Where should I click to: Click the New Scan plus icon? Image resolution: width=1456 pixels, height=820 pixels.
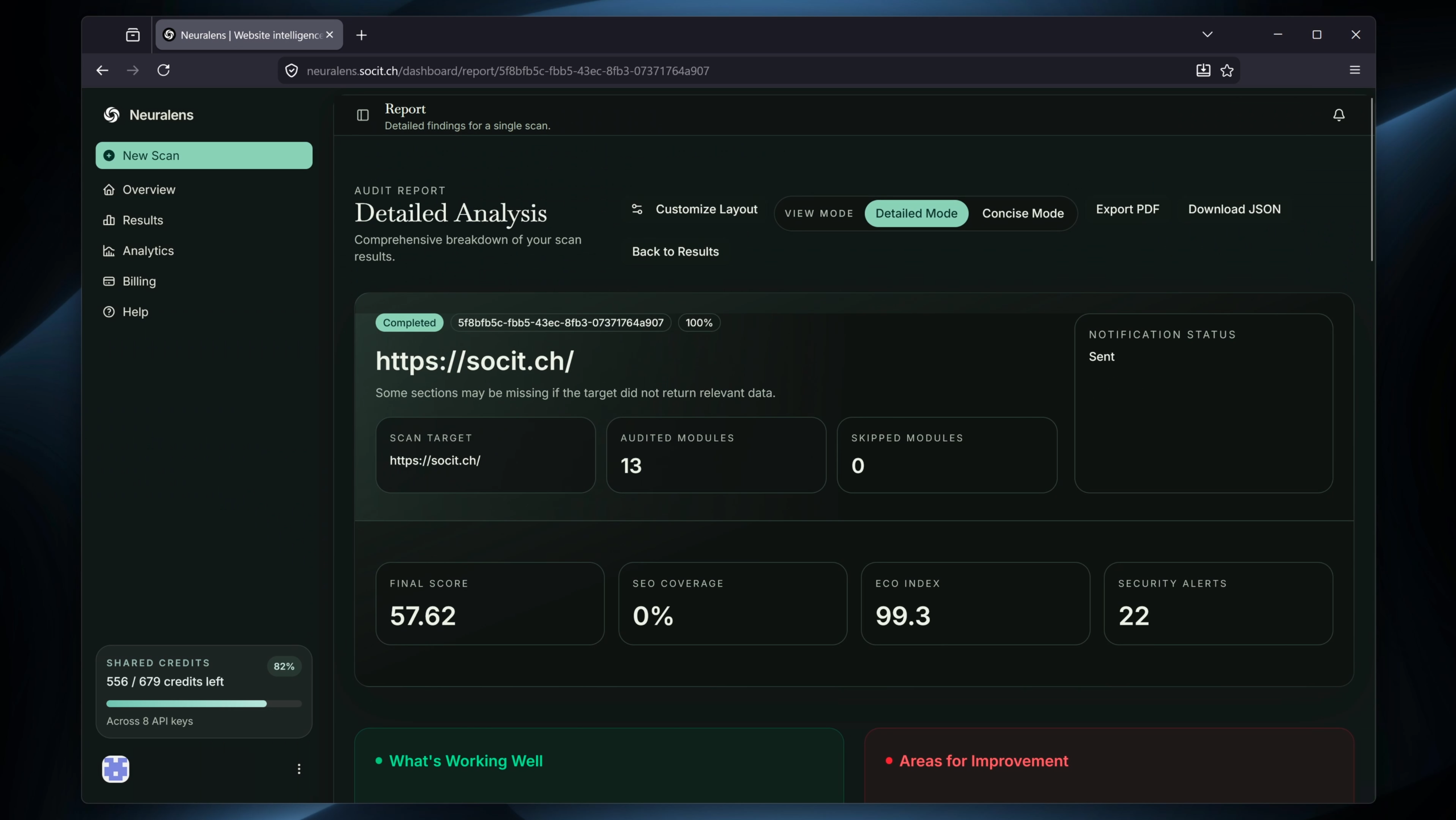pyautogui.click(x=109, y=155)
